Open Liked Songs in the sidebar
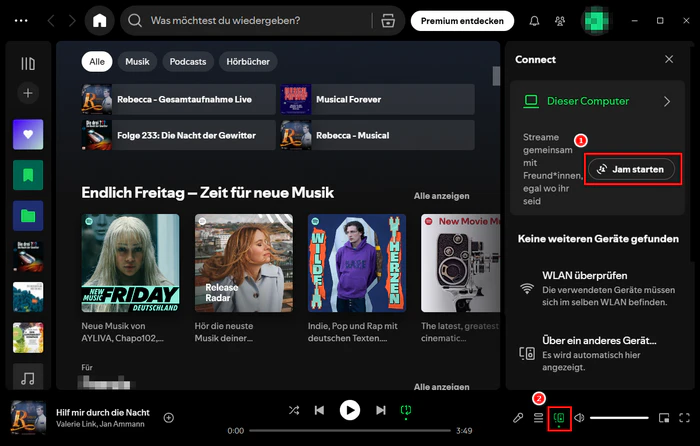 click(x=28, y=134)
